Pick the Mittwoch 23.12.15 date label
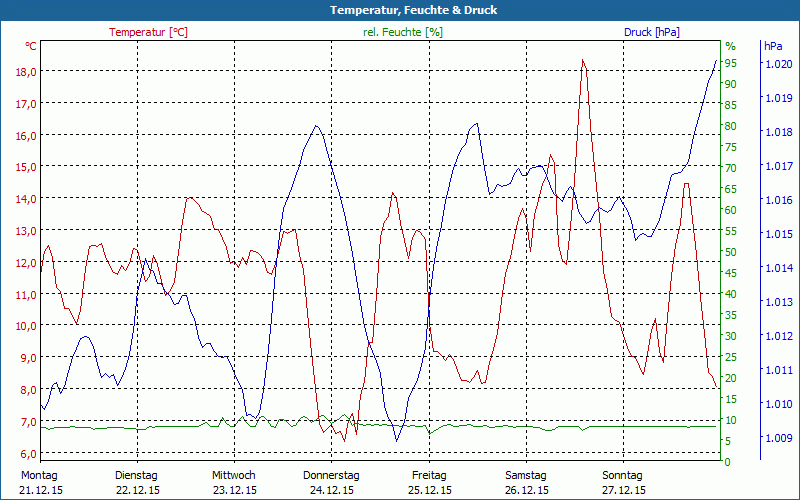Viewport: 800px width, 500px height. (234, 482)
